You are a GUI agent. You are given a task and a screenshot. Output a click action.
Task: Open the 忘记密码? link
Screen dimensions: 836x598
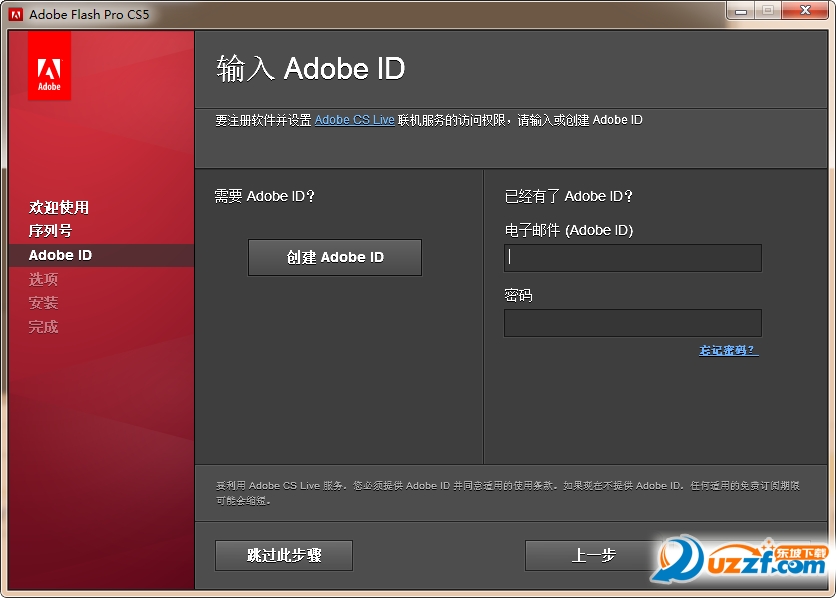coord(728,350)
